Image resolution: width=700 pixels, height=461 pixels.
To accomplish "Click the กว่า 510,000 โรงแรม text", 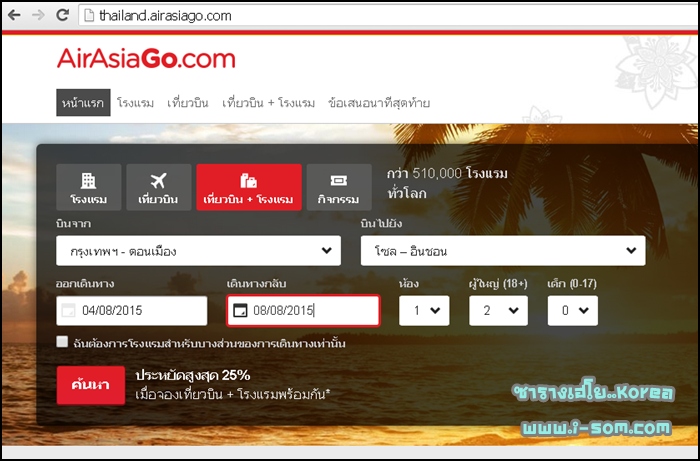I will (x=447, y=173).
